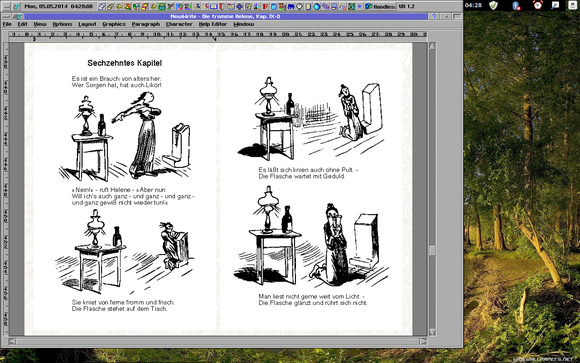
Task: Click the VB 1.2 version field
Action: (x=407, y=6)
